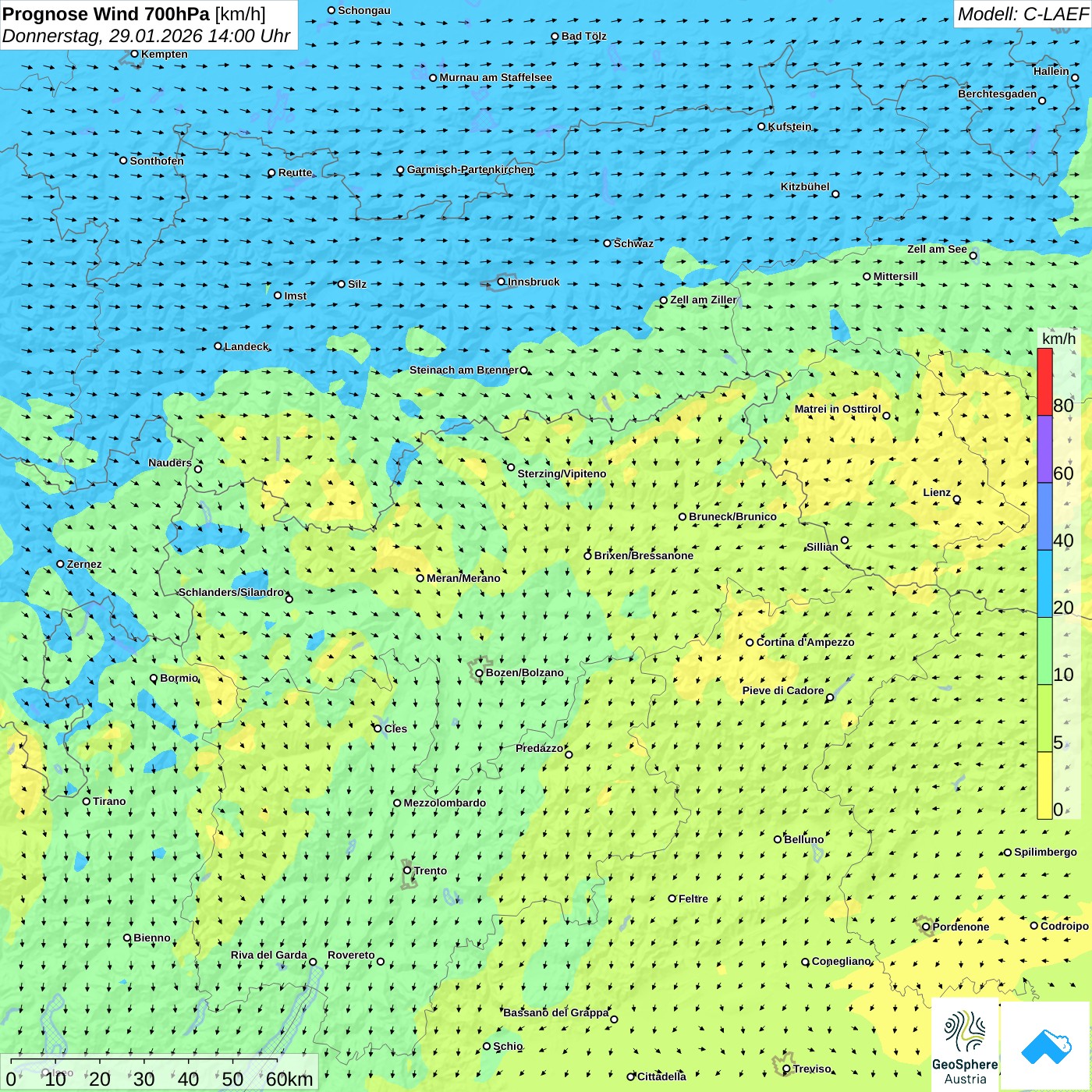Pick the dark blue 40–60 km/h legend color
Viewport: 1092px width, 1092px height.
pos(1044,517)
